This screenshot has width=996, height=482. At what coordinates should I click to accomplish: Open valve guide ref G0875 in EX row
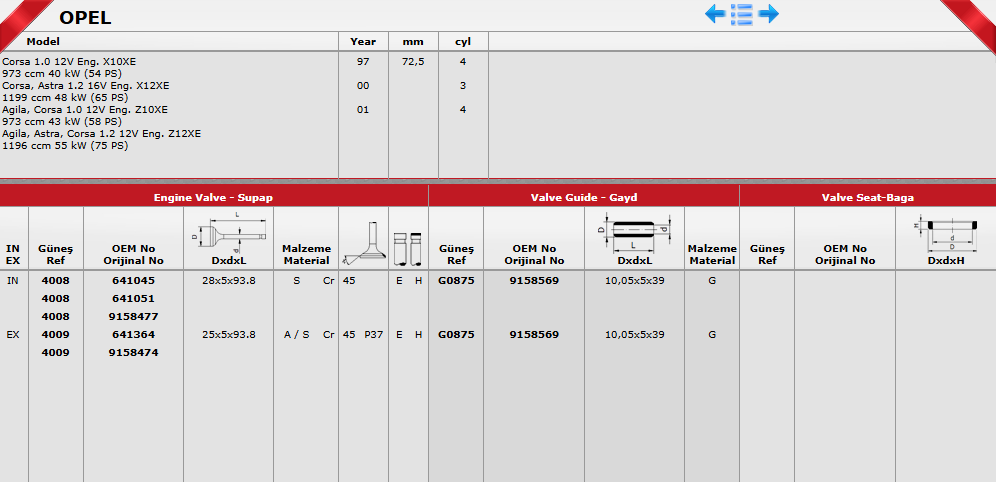(455, 335)
